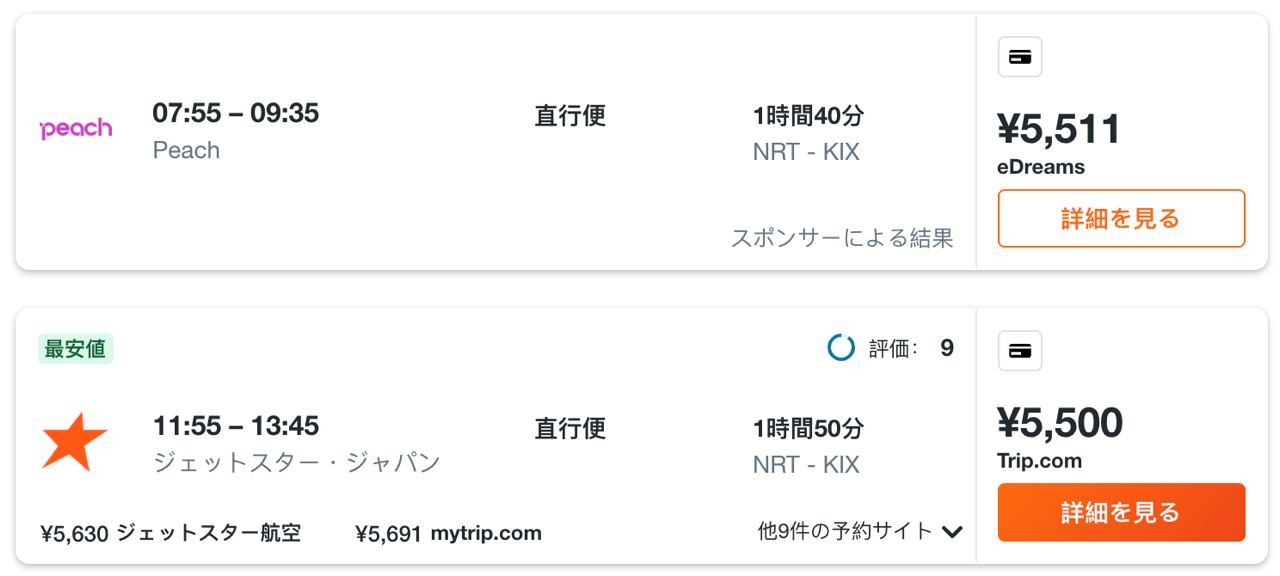The width and height of the screenshot is (1280, 576).
Task: Click スポンサーによる結果 sponsored label
Action: pyautogui.click(x=842, y=238)
